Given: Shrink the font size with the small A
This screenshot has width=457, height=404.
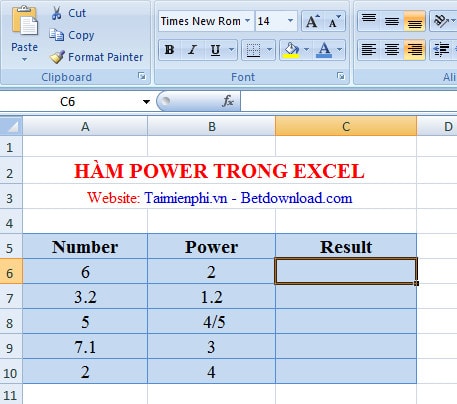Looking at the screenshot, I should (334, 21).
